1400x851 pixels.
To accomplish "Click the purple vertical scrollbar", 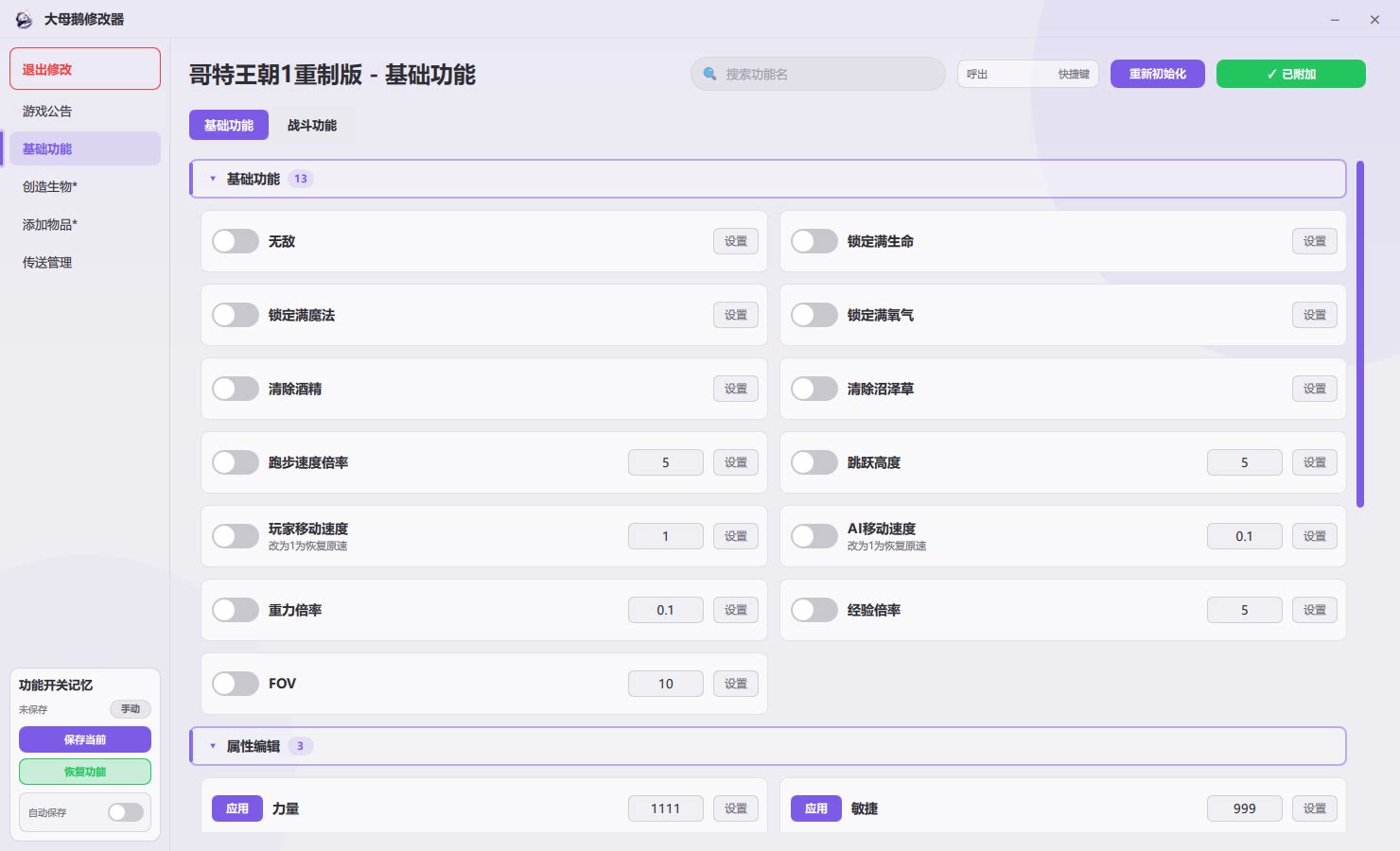I will 1360,335.
